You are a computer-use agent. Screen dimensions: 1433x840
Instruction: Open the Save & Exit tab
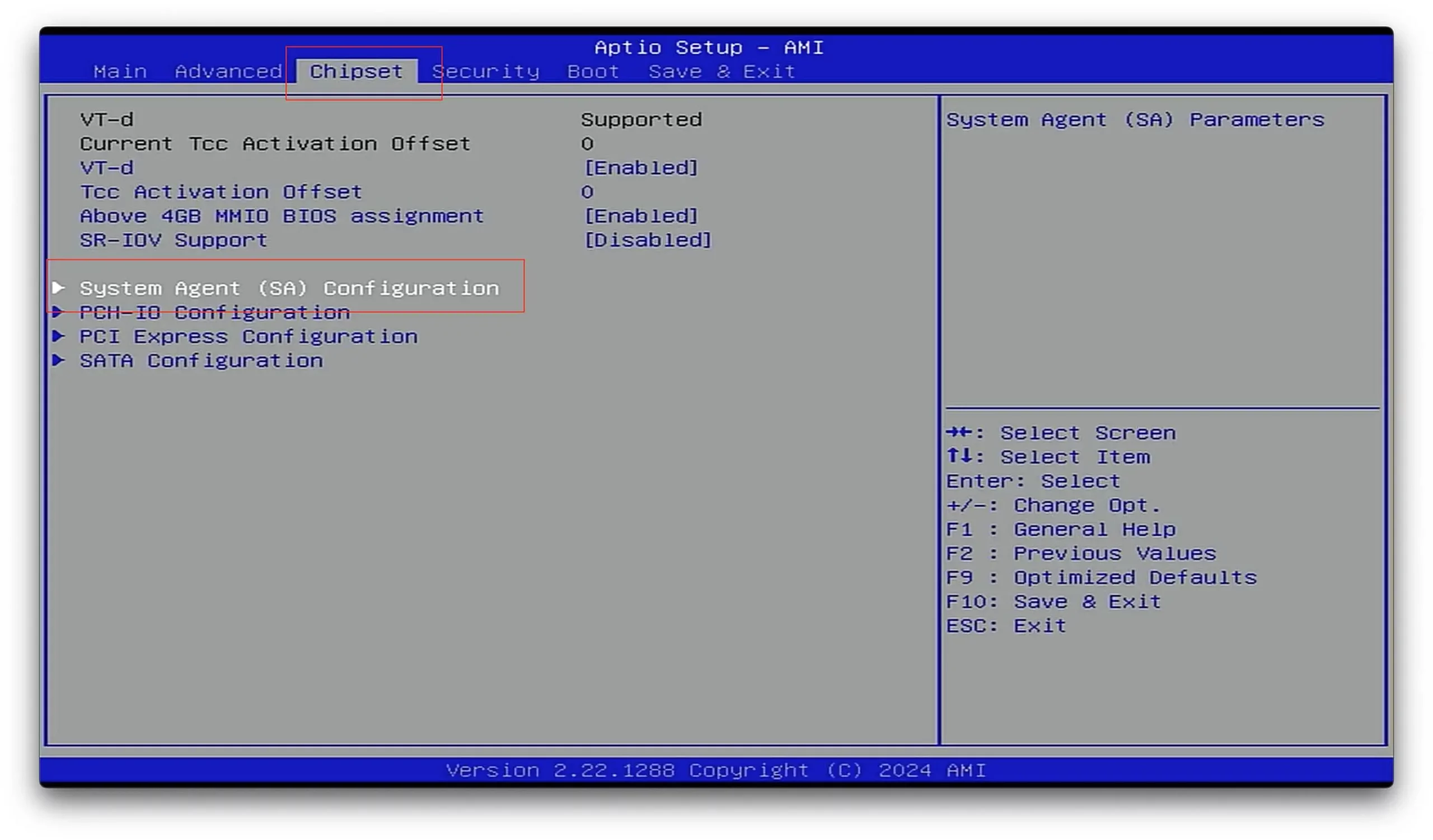click(721, 72)
